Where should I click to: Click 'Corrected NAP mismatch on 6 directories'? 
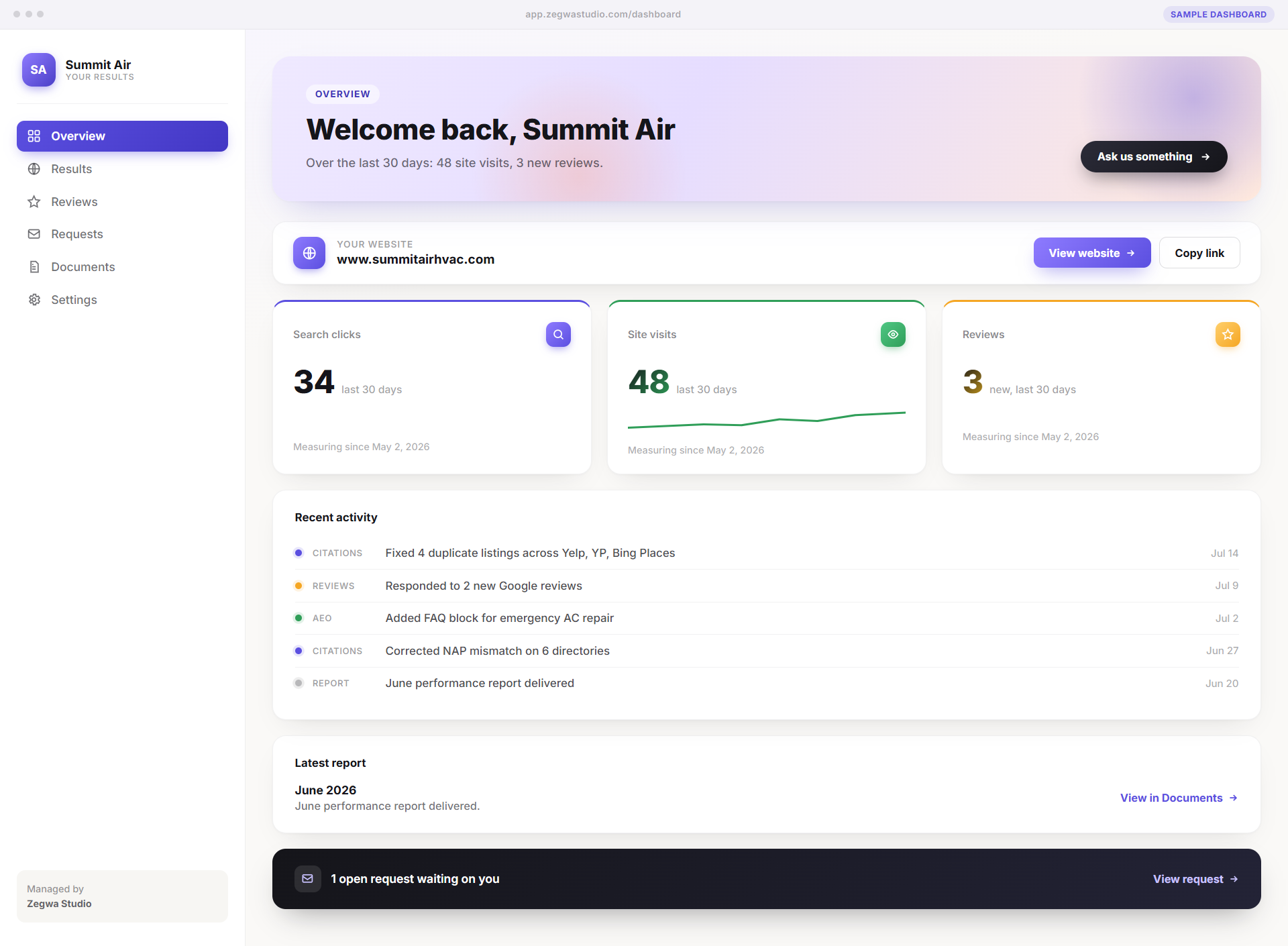(x=498, y=651)
